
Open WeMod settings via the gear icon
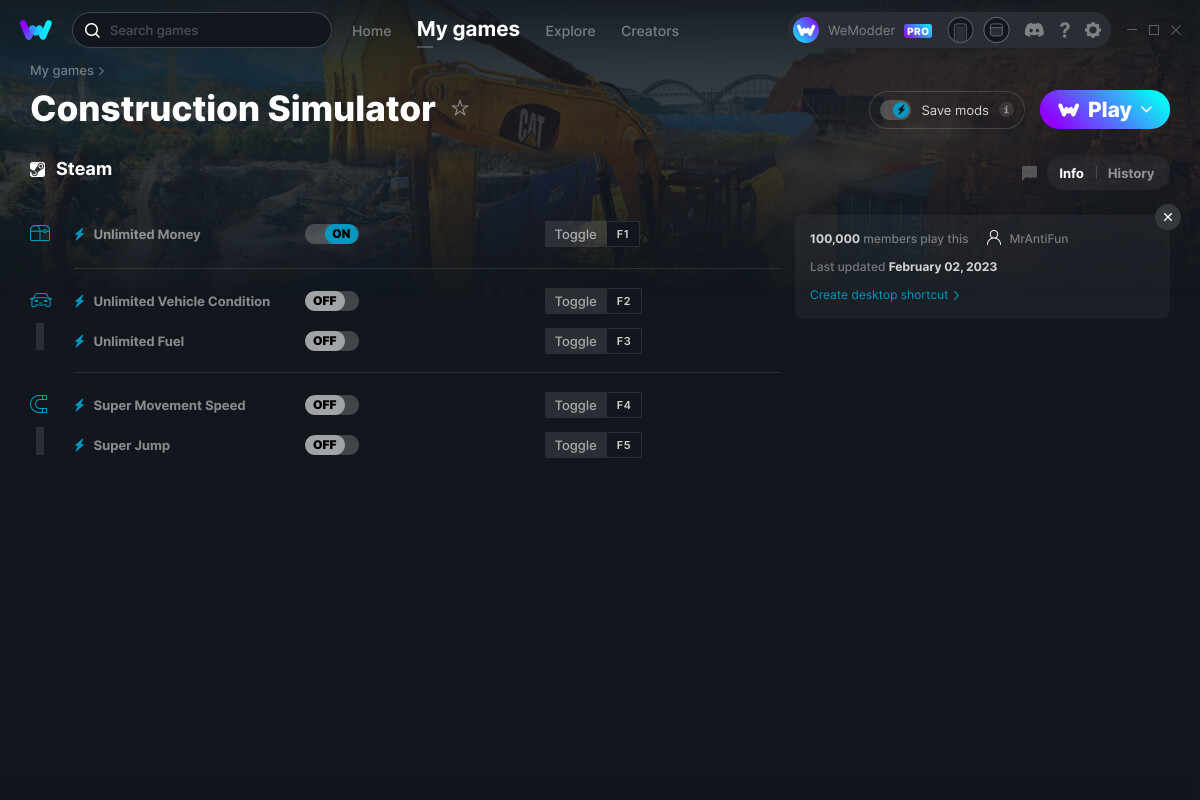point(1093,30)
